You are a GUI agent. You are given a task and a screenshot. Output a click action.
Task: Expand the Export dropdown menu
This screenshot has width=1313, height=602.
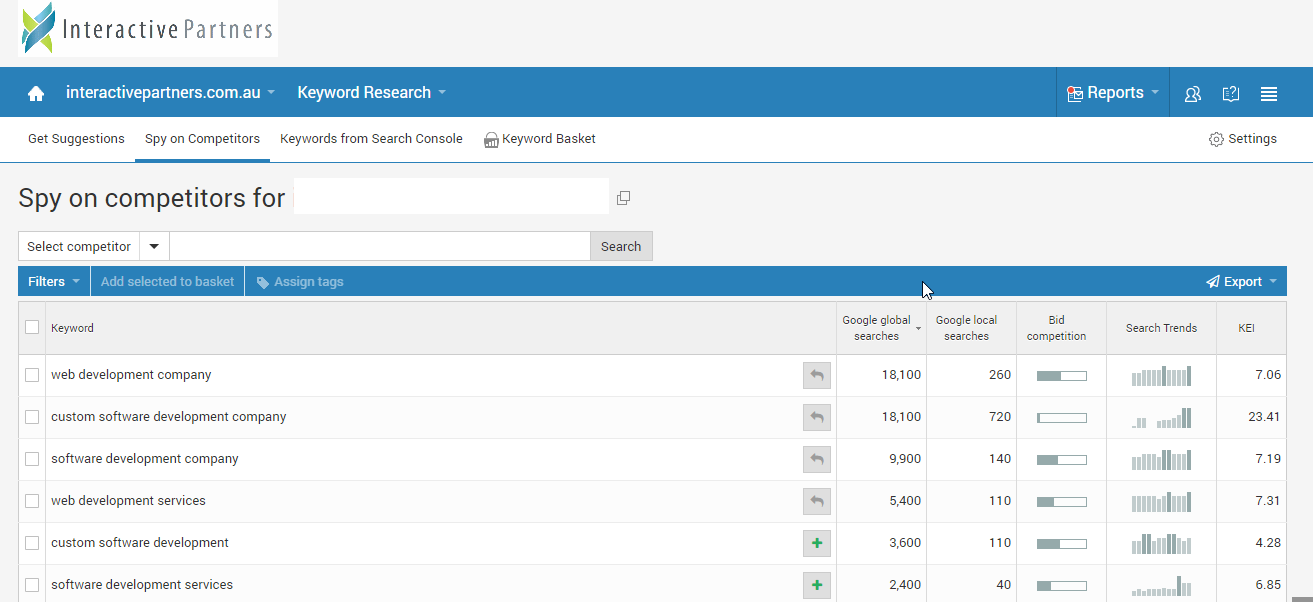(x=1241, y=282)
